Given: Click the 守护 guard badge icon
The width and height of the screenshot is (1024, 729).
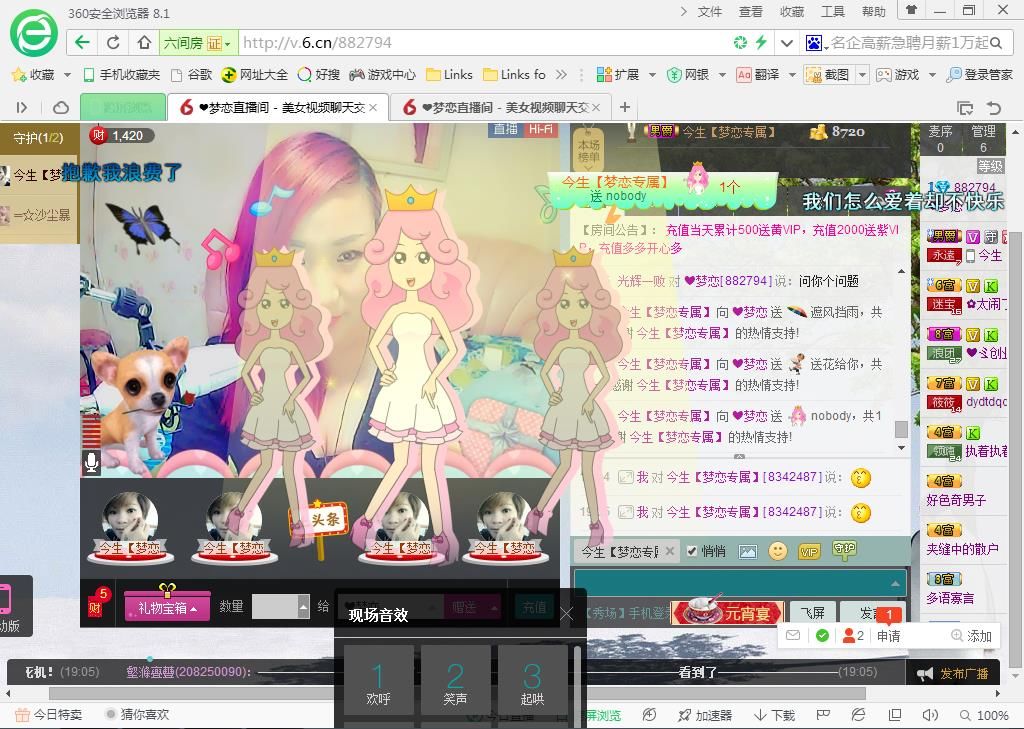Looking at the screenshot, I should click(844, 550).
